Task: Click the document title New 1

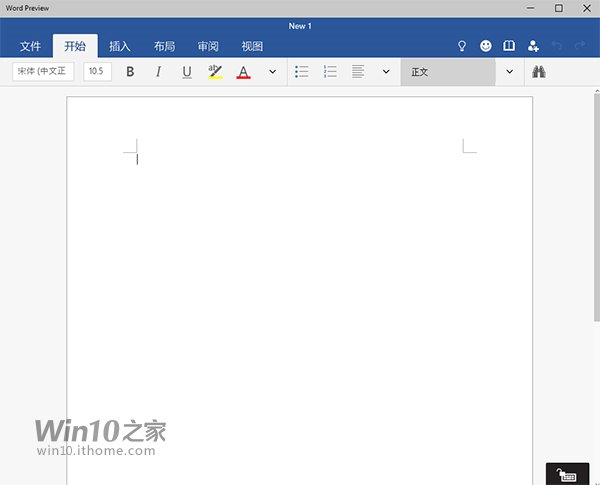Action: click(300, 26)
